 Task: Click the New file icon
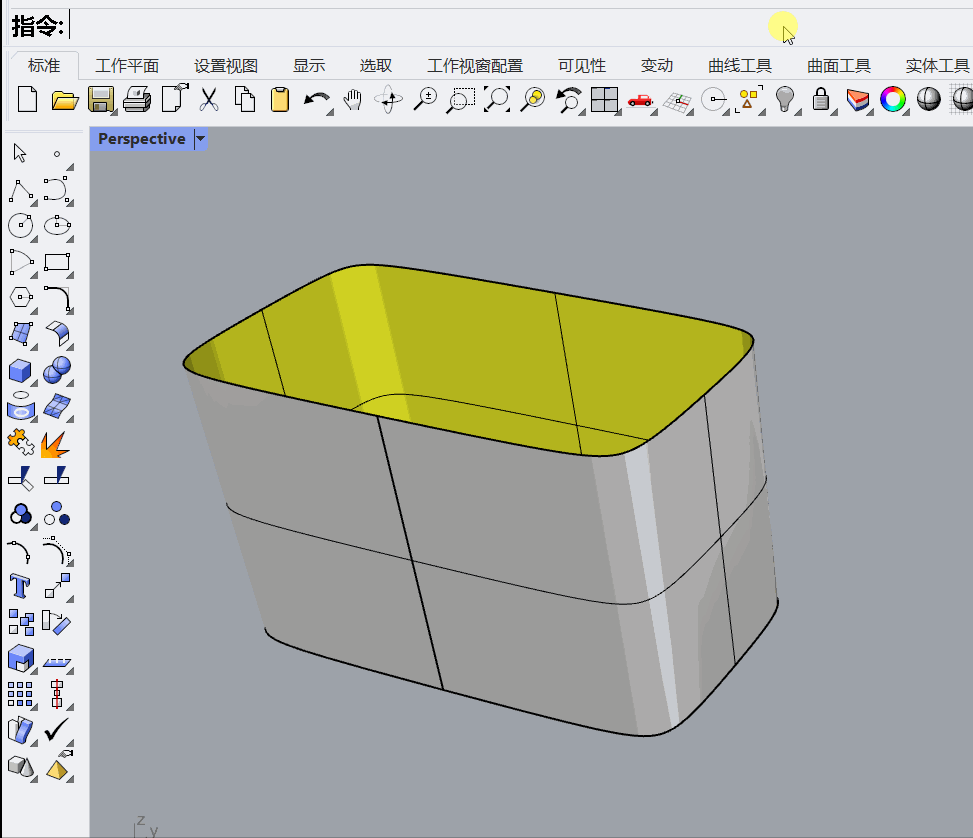[27, 99]
